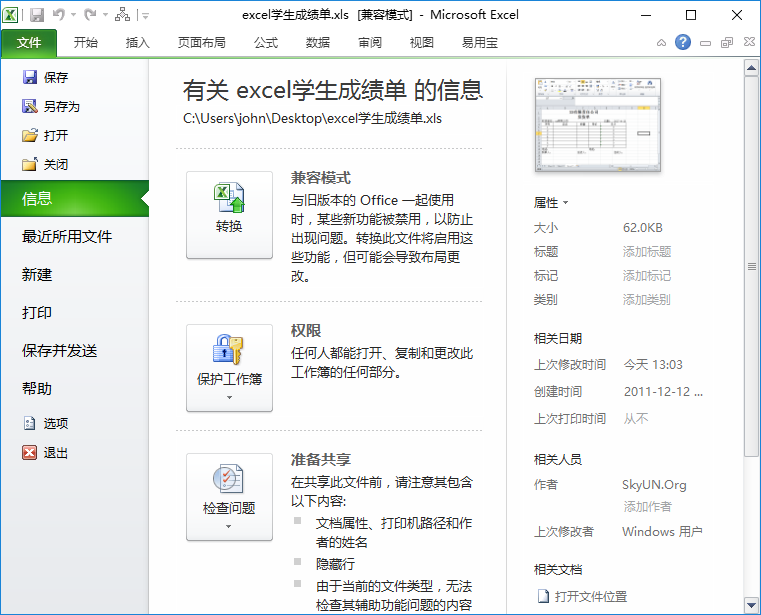Click the Excel application icon
The width and height of the screenshot is (761, 615).
(x=10, y=15)
